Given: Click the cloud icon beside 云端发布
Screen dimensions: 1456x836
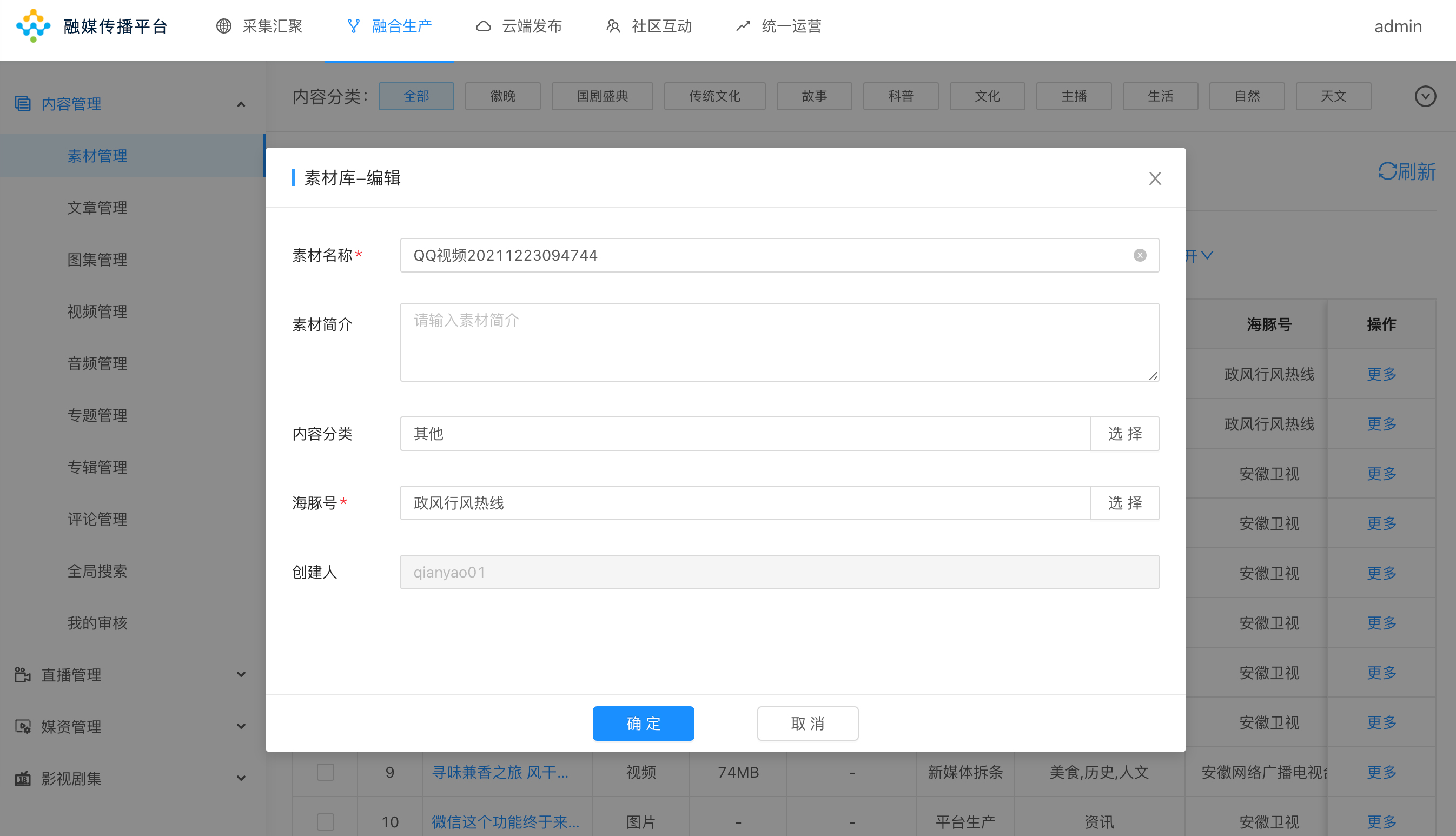Looking at the screenshot, I should (484, 26).
